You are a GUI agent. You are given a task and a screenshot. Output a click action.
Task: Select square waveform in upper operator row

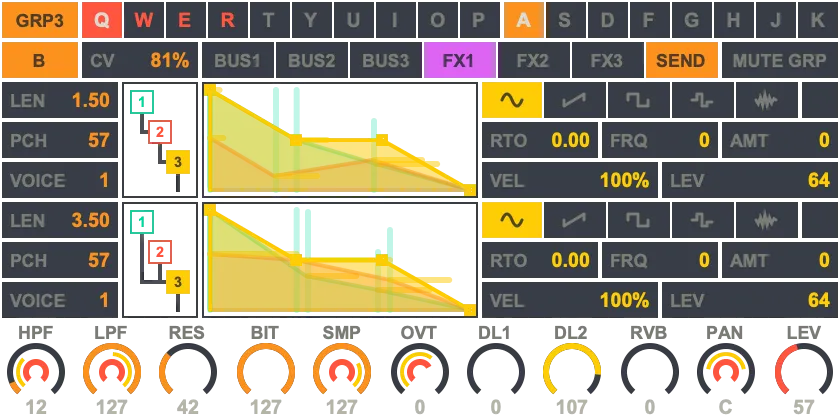638,100
